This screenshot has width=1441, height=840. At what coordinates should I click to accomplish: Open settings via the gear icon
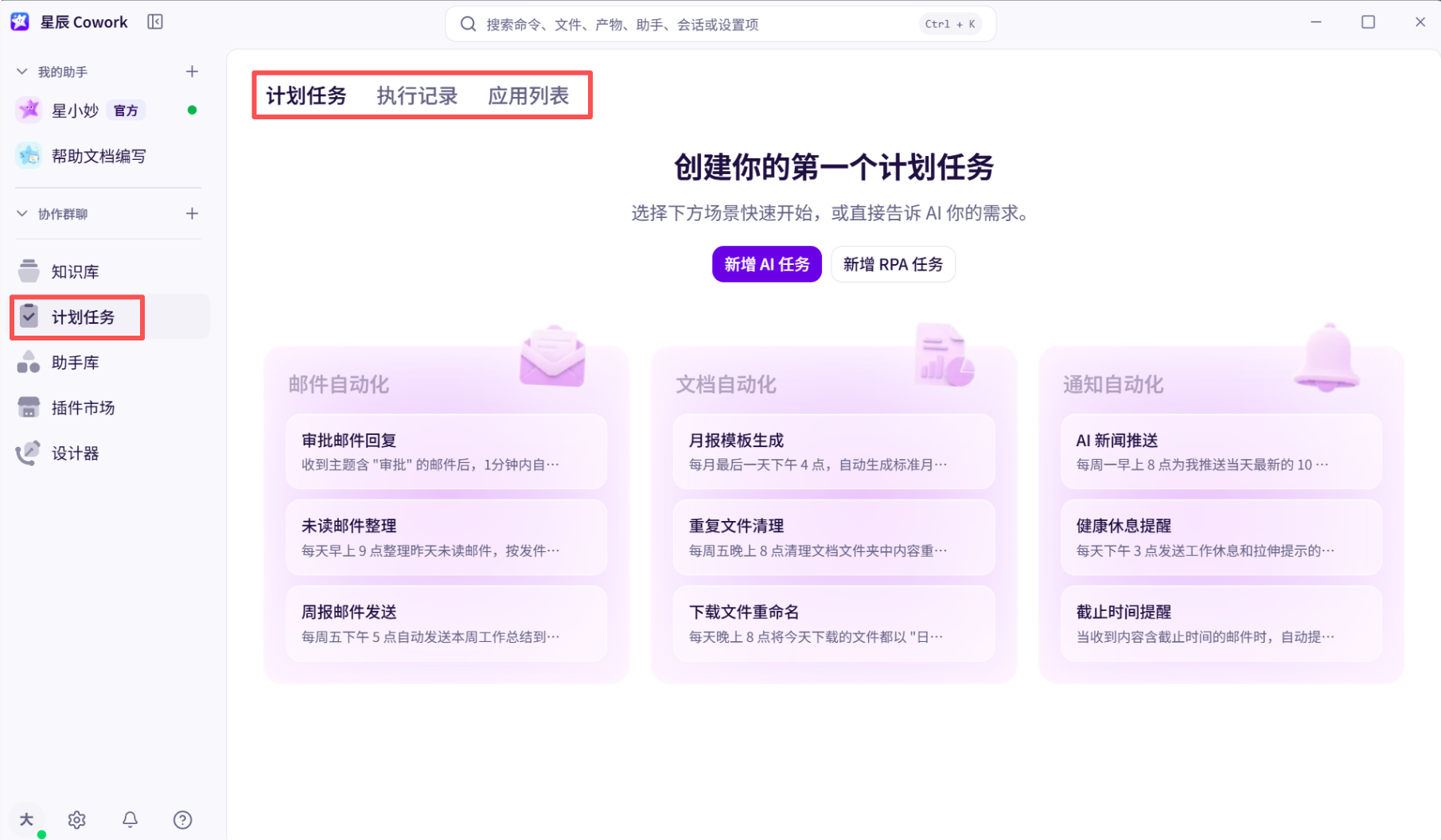(77, 819)
